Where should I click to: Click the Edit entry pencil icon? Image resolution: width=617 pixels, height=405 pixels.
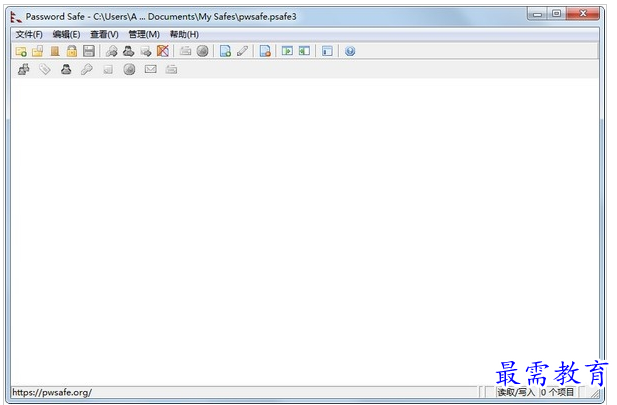point(242,51)
